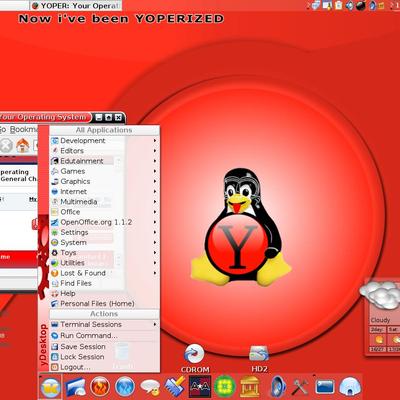The width and height of the screenshot is (400, 400).
Task: Launch the blue folder file manager dock icon
Action: click(76, 387)
